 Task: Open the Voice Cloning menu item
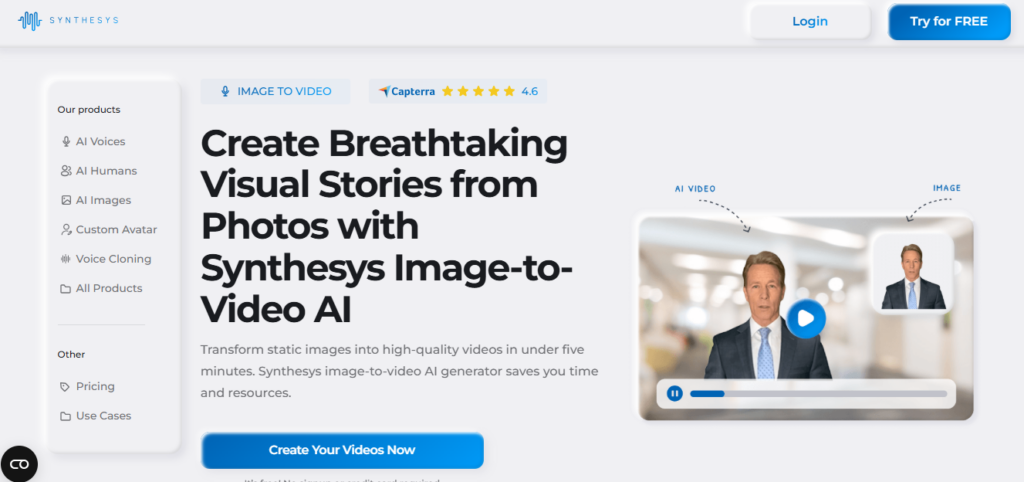tap(106, 259)
